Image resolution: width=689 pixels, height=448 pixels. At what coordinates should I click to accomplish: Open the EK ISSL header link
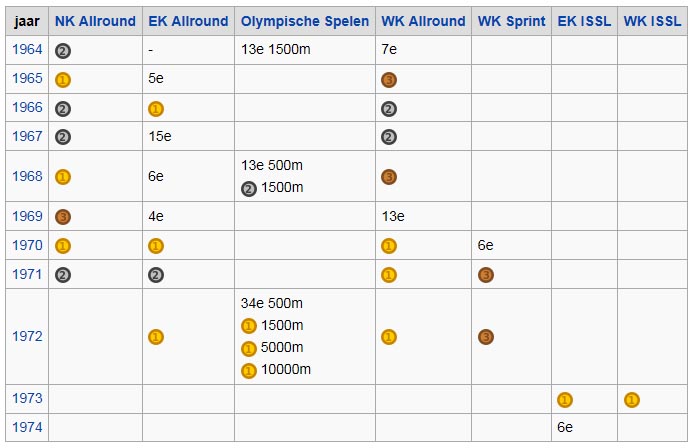[x=584, y=21]
